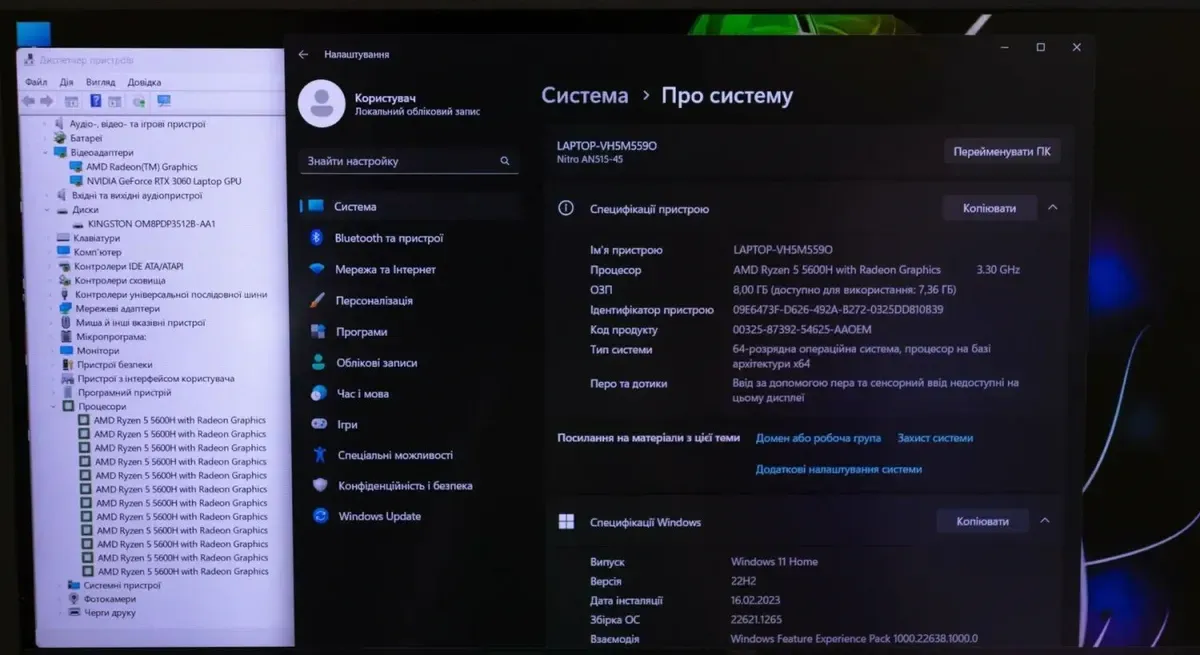Collapse the Специфікації пристрою section chevron
Viewport: 1200px width, 655px height.
point(1052,208)
